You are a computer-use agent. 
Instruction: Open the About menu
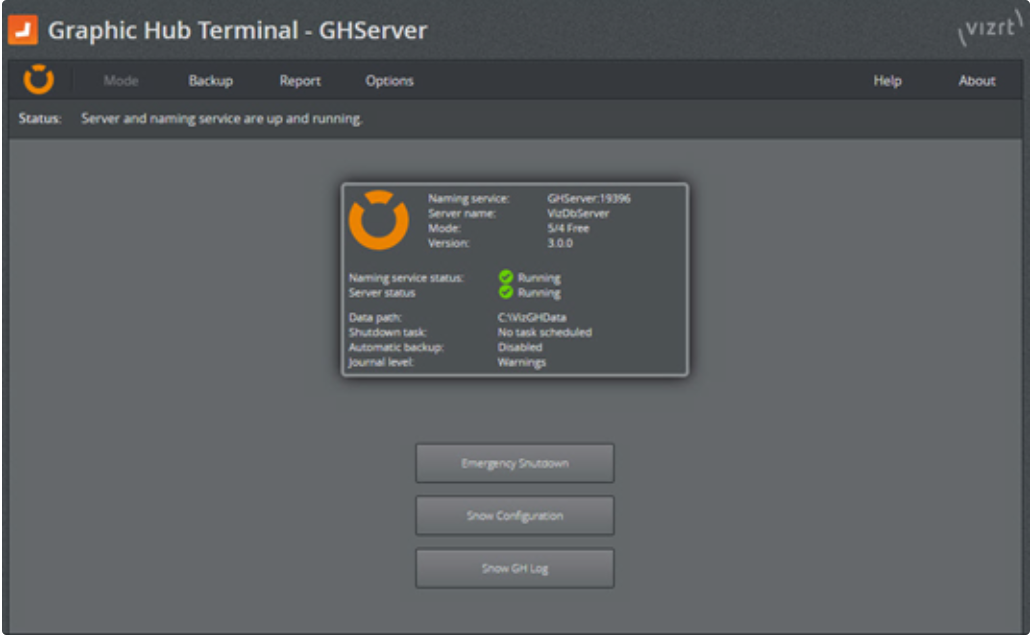976,81
